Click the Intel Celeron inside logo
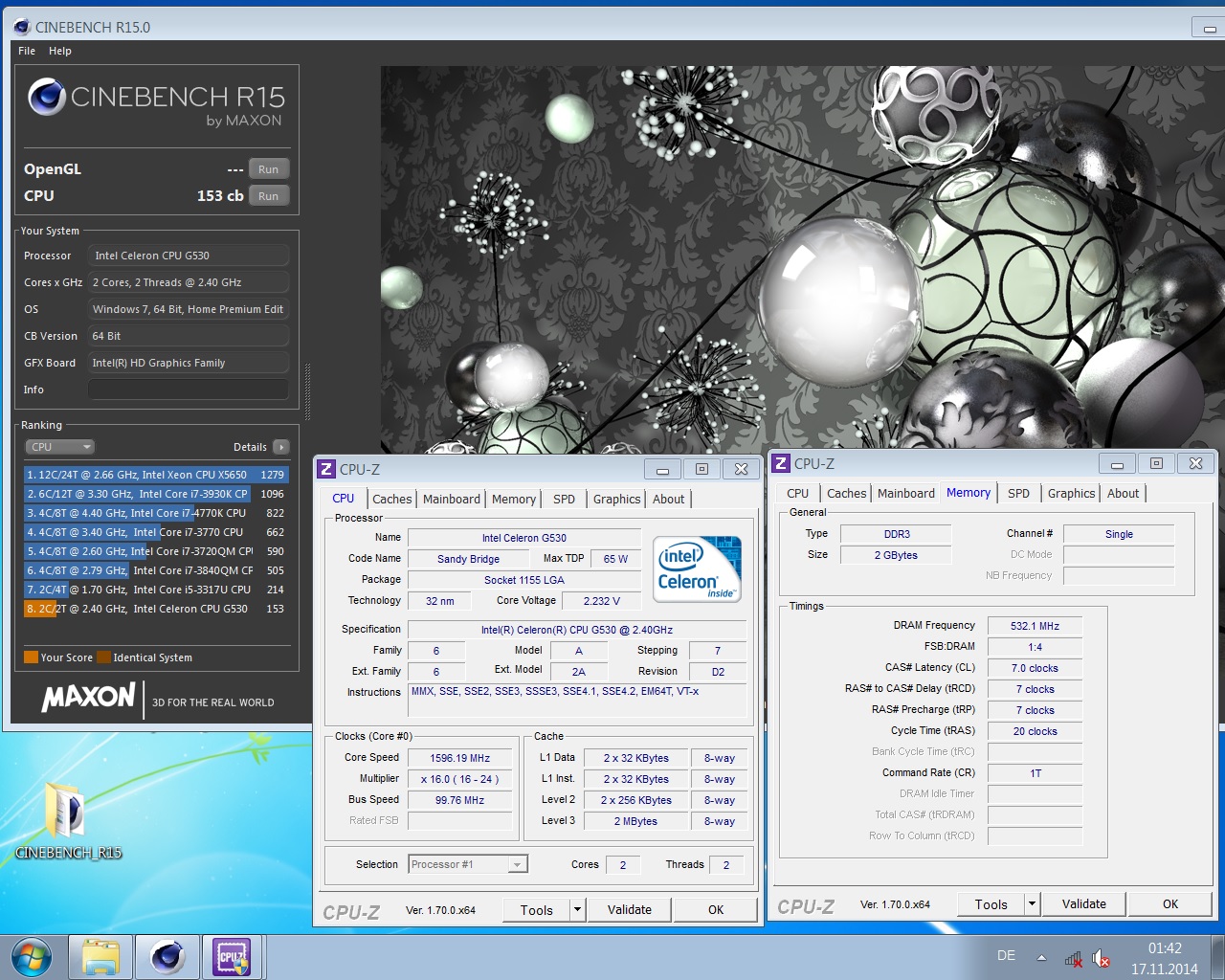 697,569
